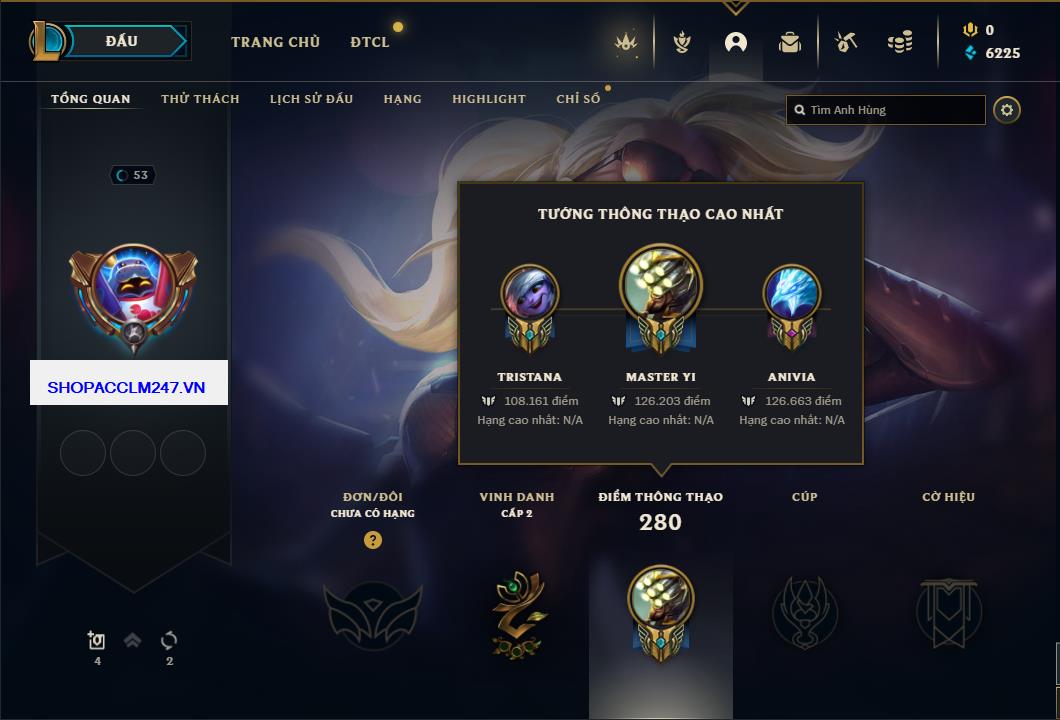Click the Tìm Anh Hùng search field
1060x720 pixels.
coord(886,110)
